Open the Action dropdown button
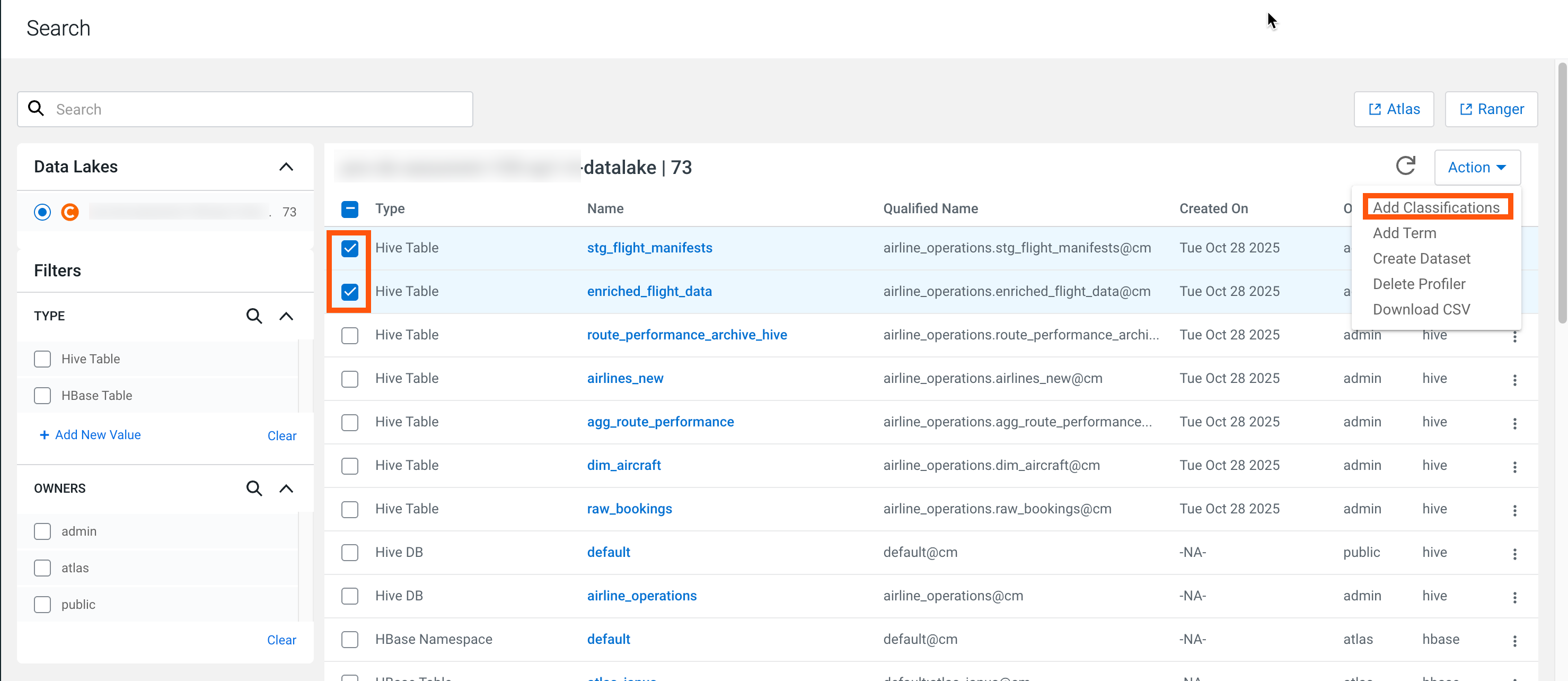The width and height of the screenshot is (1568, 681). coord(1476,168)
